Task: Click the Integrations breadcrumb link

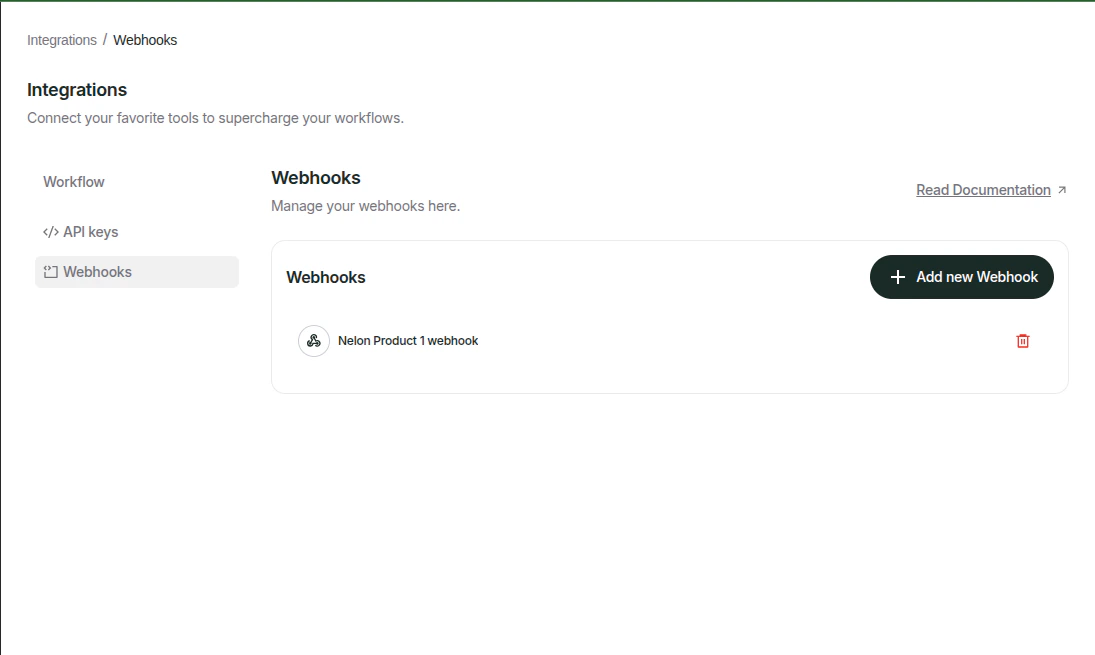Action: click(61, 39)
